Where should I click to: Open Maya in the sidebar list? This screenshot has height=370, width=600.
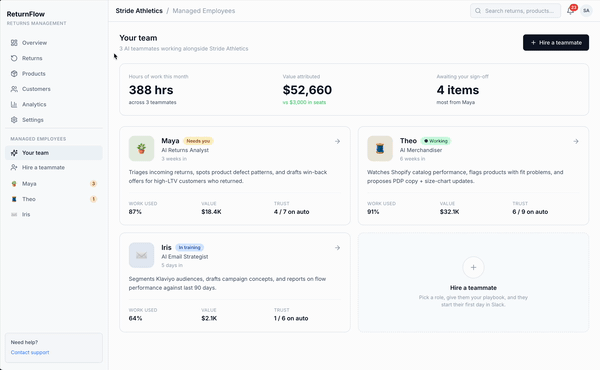(54, 184)
